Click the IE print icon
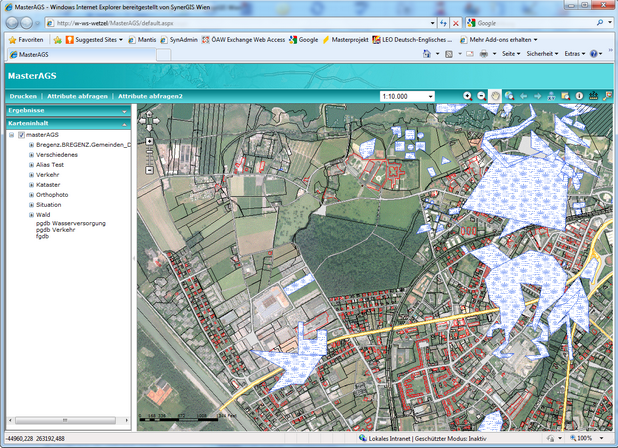 484,54
